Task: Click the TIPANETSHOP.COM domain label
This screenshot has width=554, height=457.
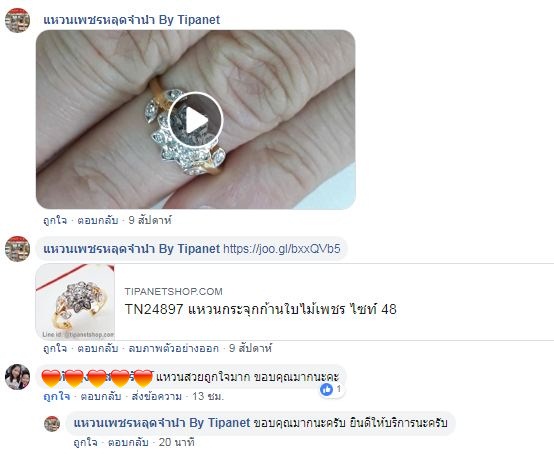Action: coord(173,292)
